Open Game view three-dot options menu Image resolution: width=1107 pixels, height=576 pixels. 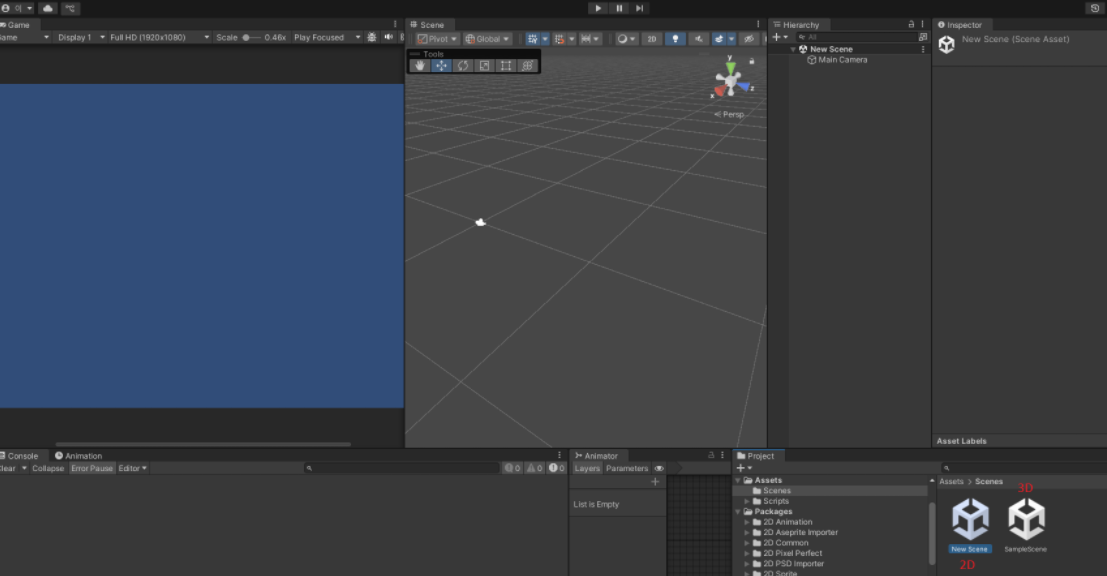(395, 24)
